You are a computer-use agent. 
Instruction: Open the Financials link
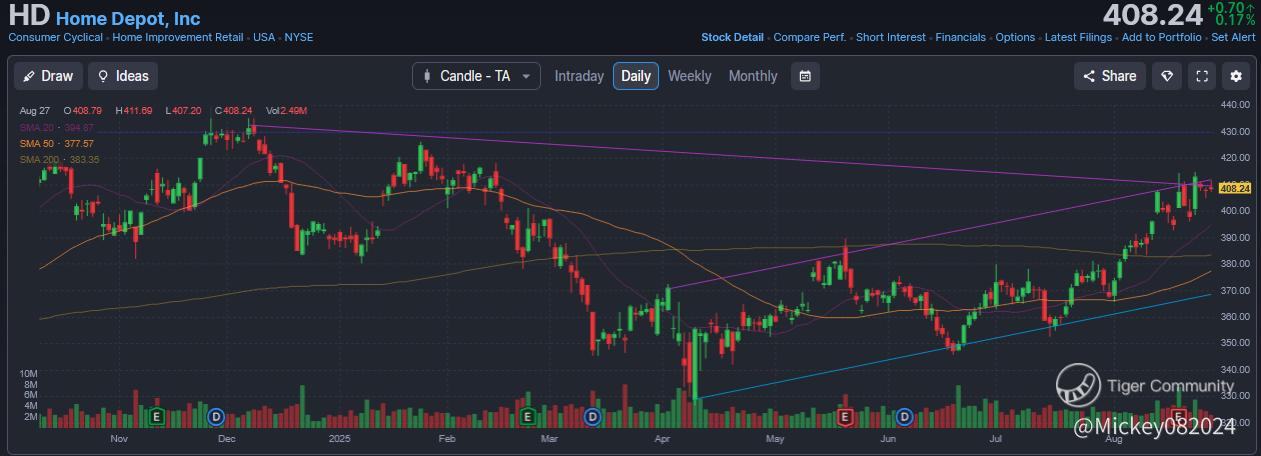pos(960,37)
